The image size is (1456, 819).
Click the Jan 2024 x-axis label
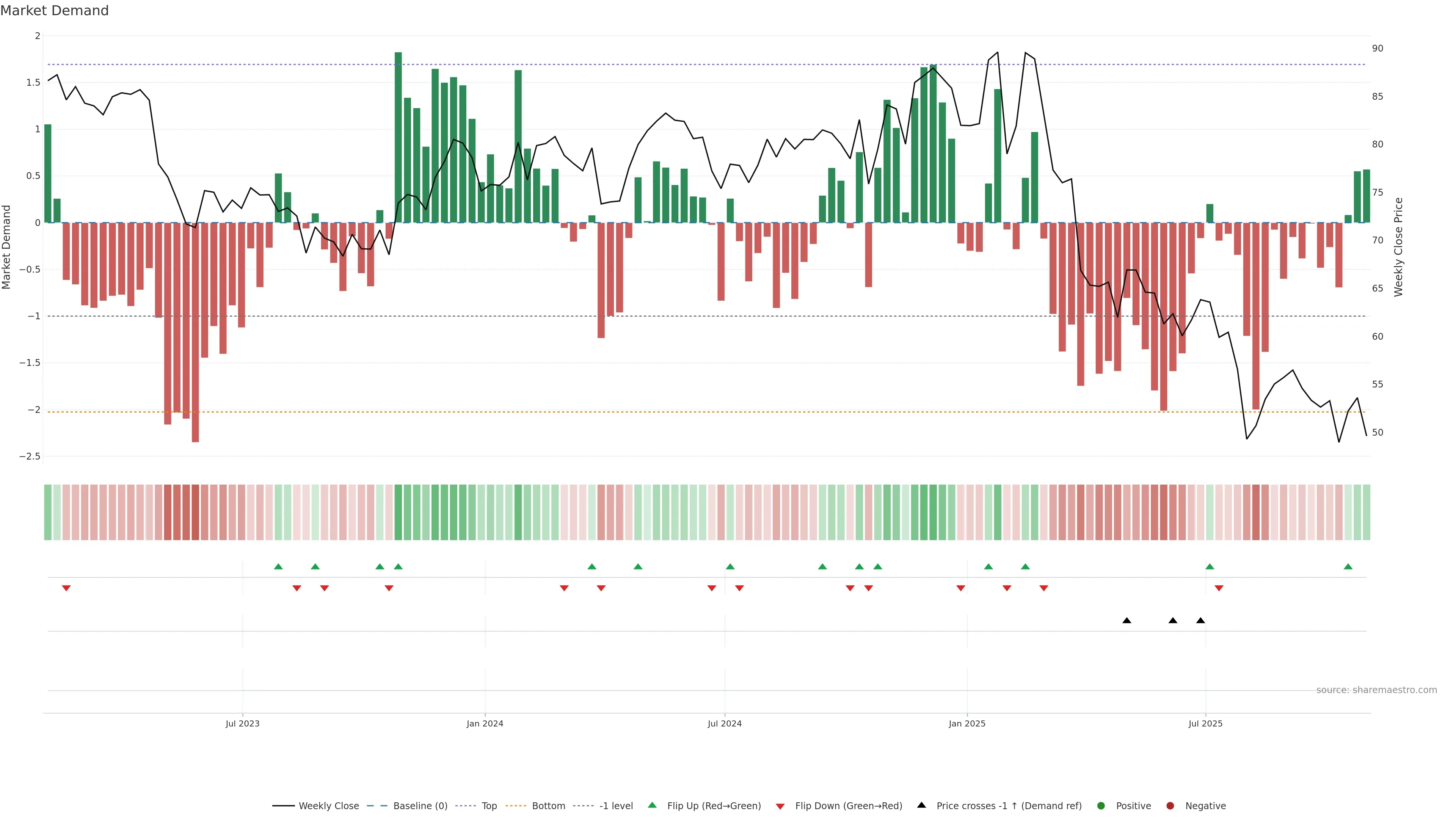coord(485,723)
